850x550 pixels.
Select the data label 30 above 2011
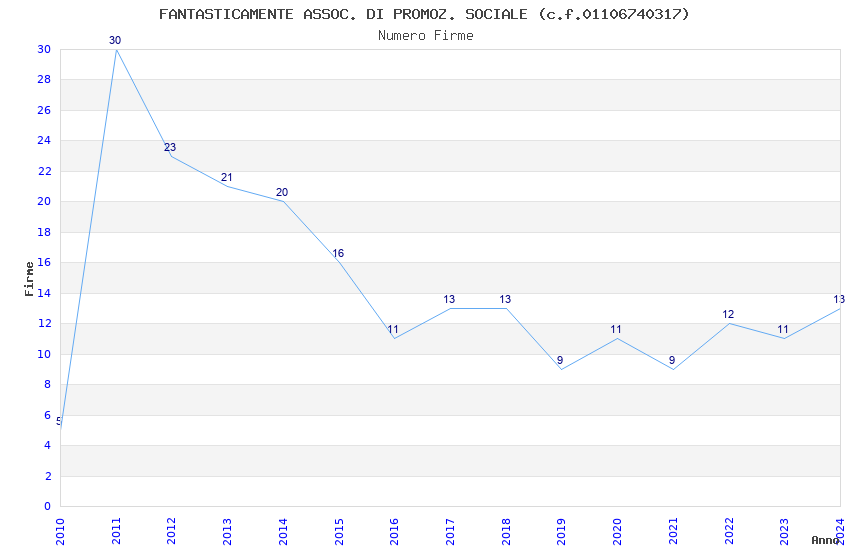115,40
